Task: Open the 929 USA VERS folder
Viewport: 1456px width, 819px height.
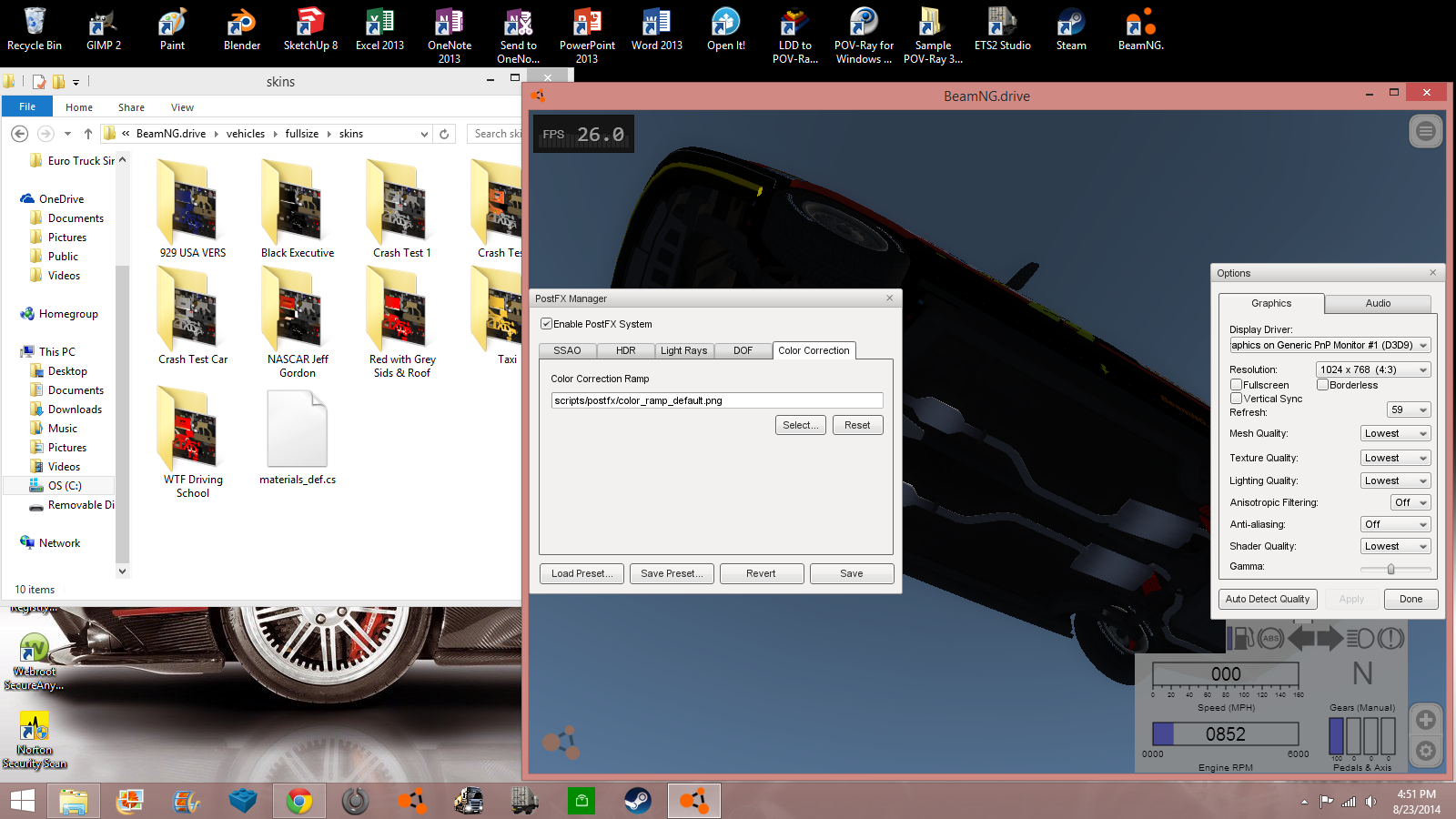Action: 192,209
